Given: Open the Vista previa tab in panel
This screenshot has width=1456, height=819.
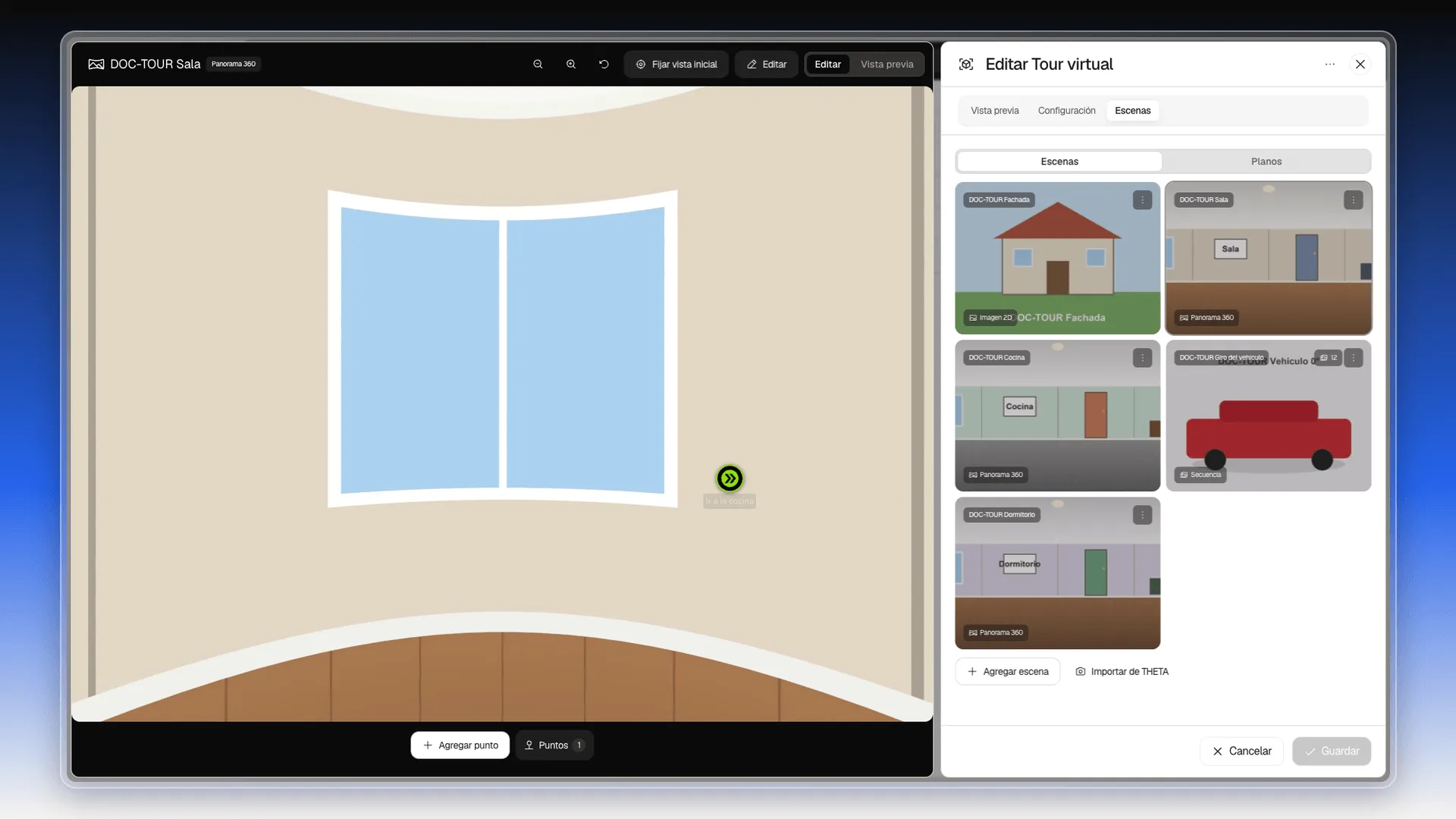Looking at the screenshot, I should click(x=995, y=111).
